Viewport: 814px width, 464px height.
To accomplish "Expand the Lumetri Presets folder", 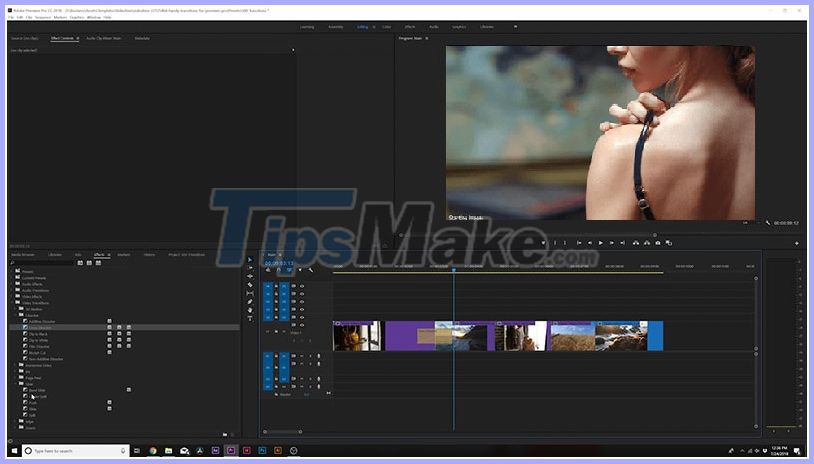I will pyautogui.click(x=12, y=278).
